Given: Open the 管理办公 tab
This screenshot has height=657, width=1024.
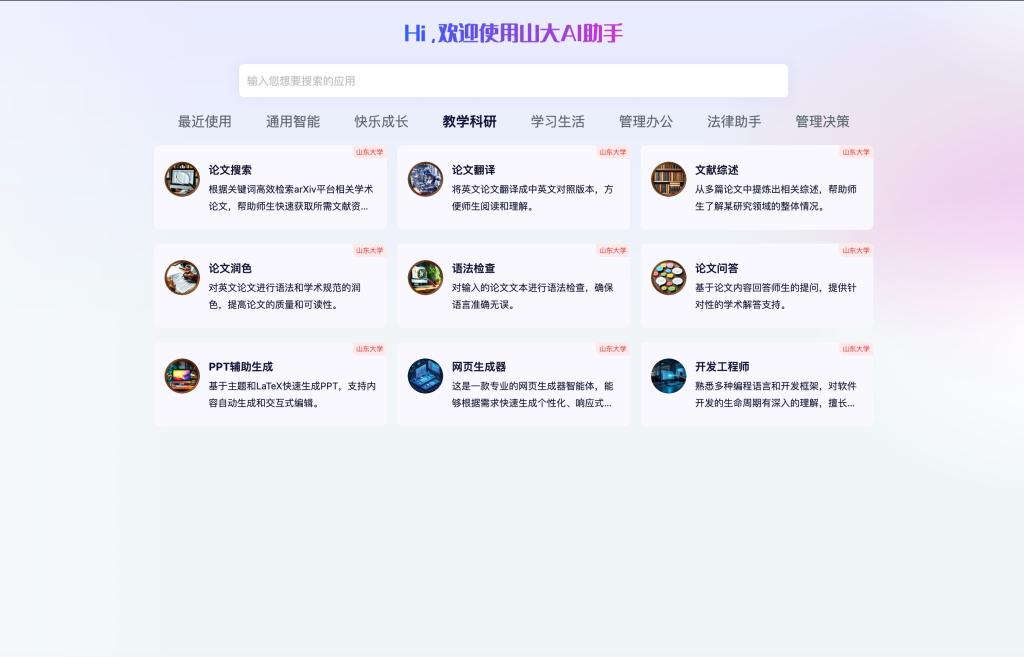Looking at the screenshot, I should click(x=646, y=121).
